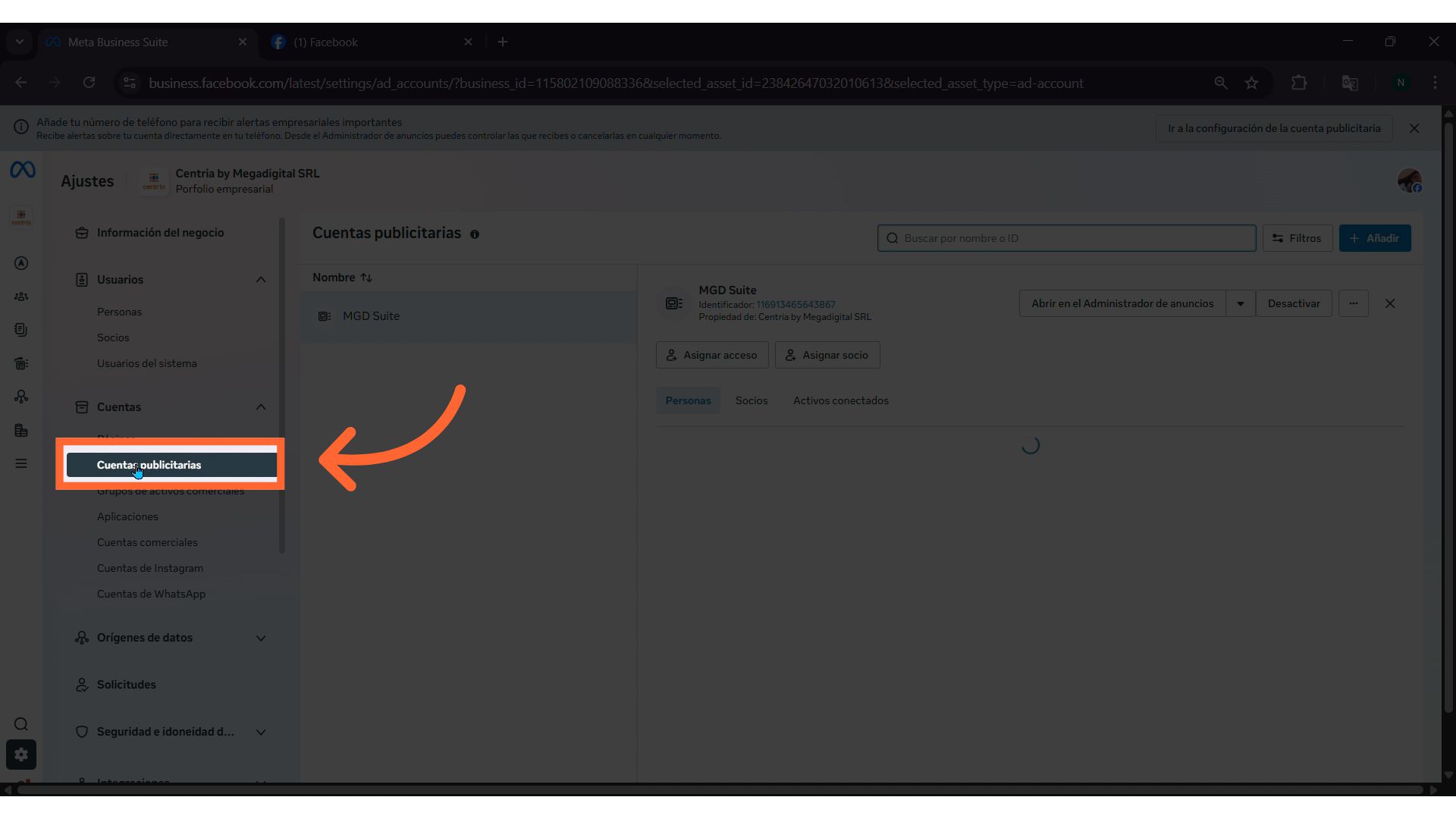Viewport: 1456px width, 819px height.
Task: Open Cuentas comerciales
Action: (x=147, y=542)
